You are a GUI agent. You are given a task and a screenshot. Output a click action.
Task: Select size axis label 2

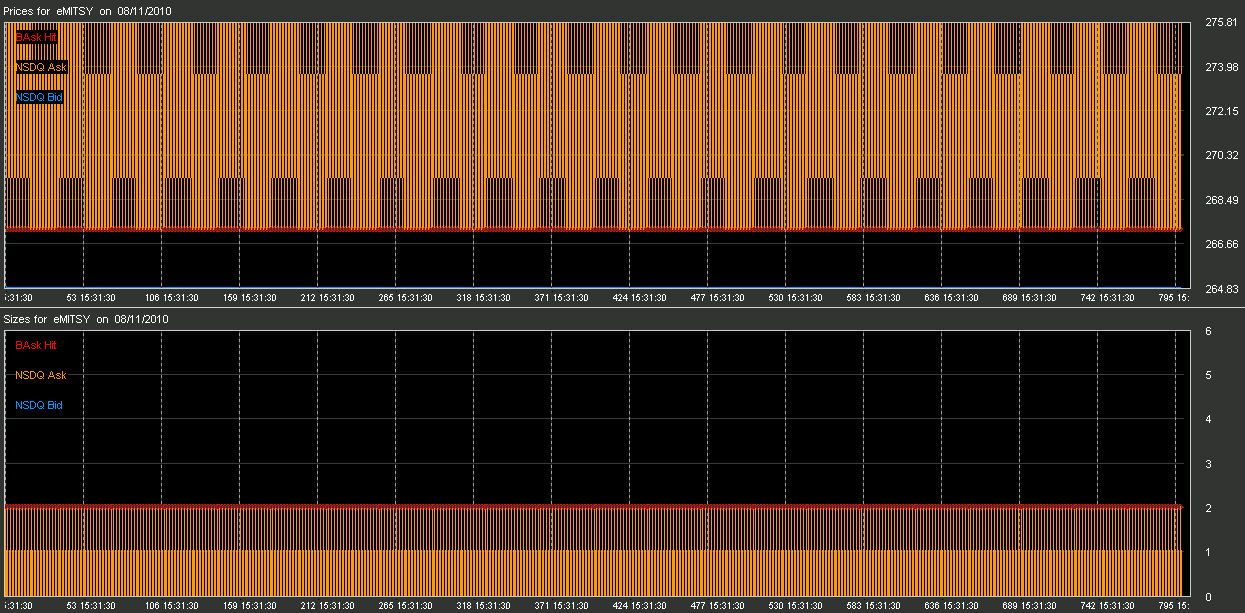[x=1209, y=508]
